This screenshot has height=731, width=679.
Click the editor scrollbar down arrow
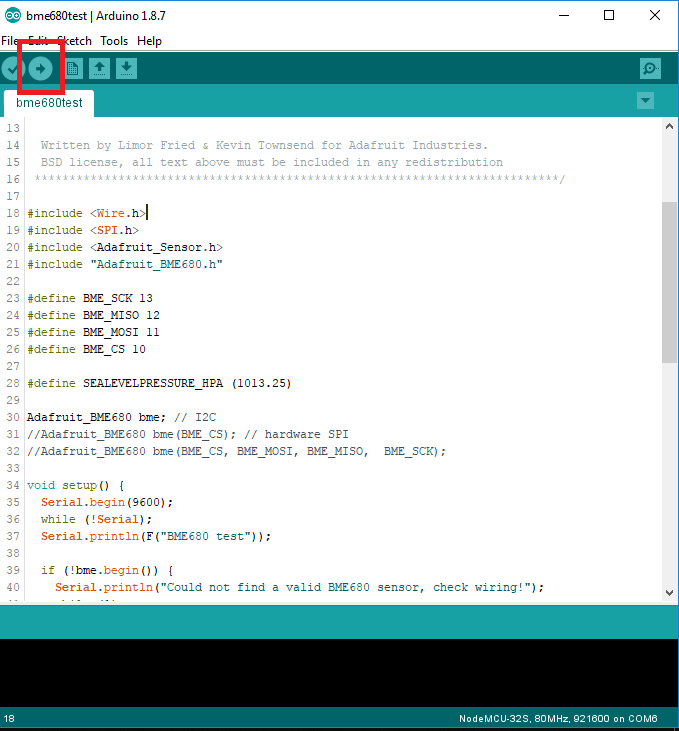coord(669,593)
